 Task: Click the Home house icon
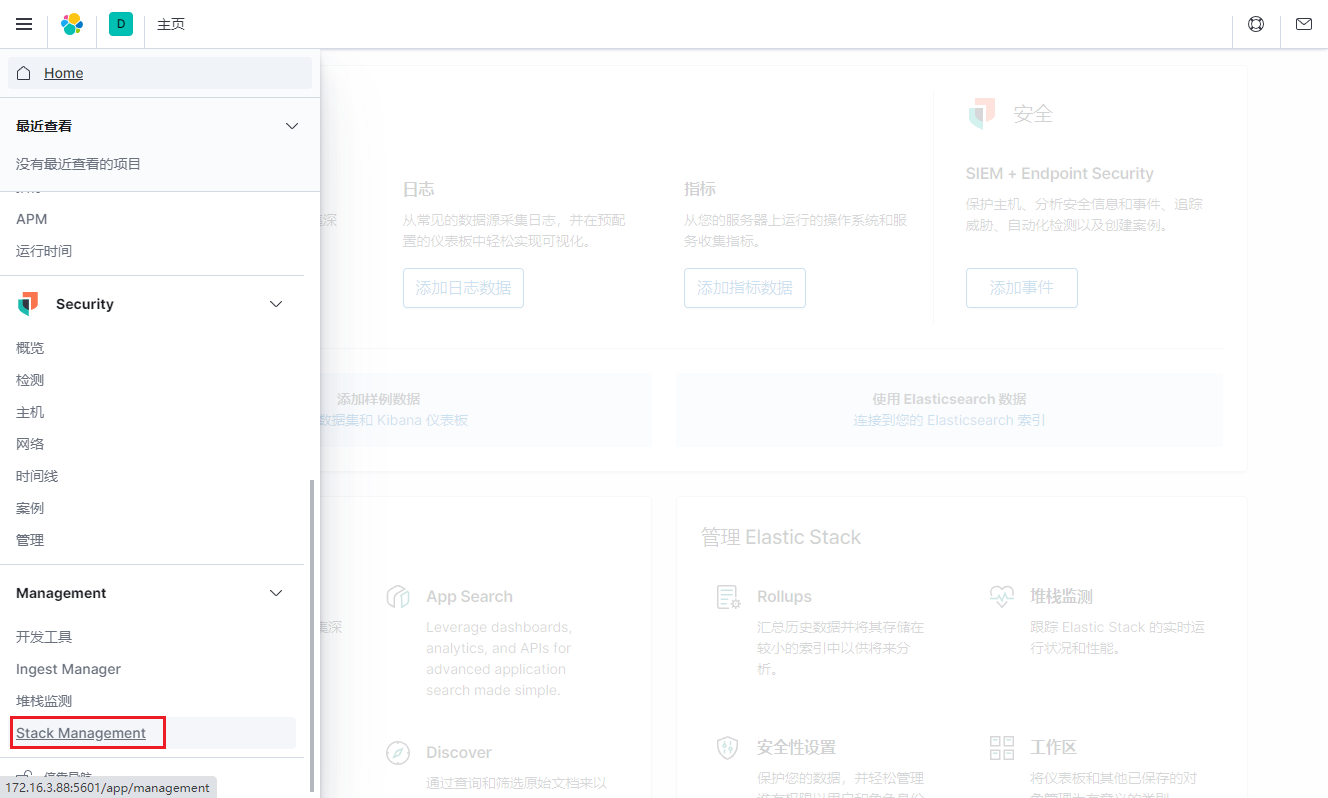tap(24, 73)
